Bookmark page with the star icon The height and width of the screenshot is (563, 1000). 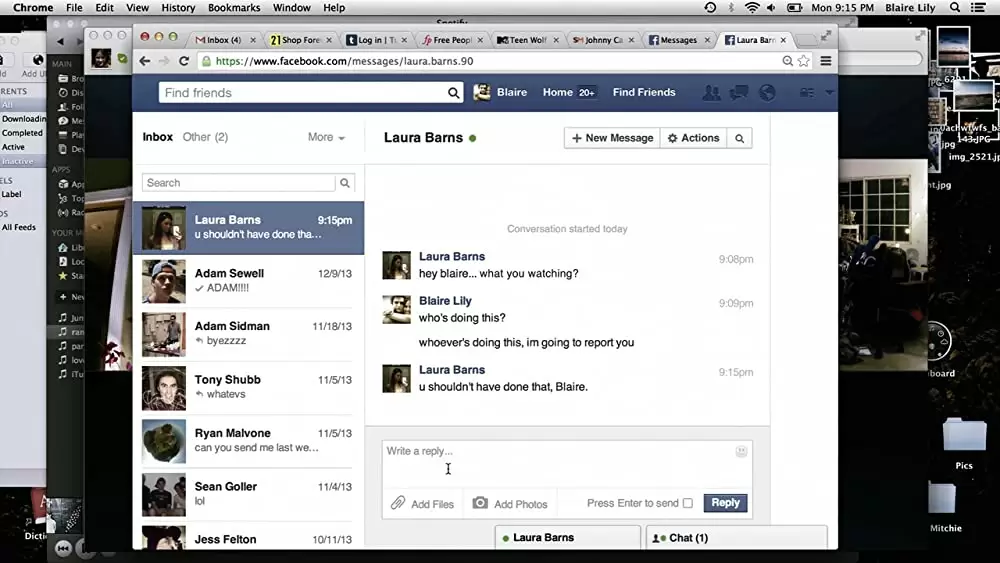(x=803, y=61)
